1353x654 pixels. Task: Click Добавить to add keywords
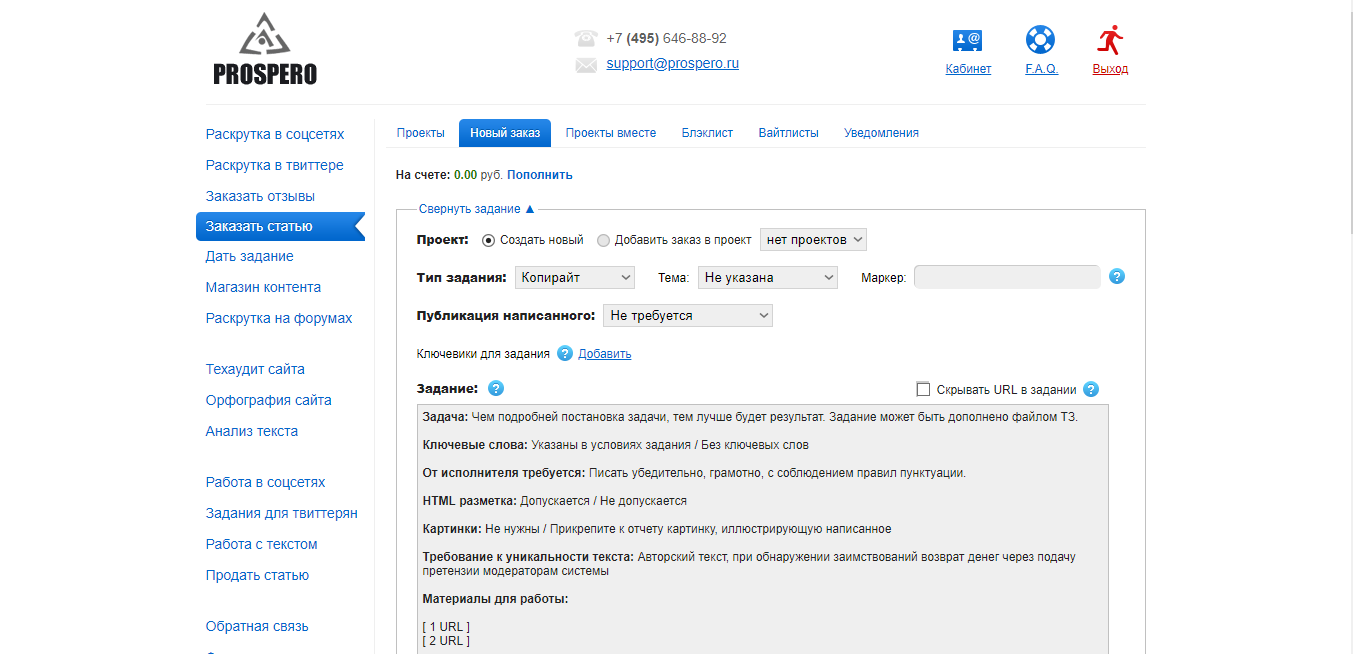click(604, 353)
